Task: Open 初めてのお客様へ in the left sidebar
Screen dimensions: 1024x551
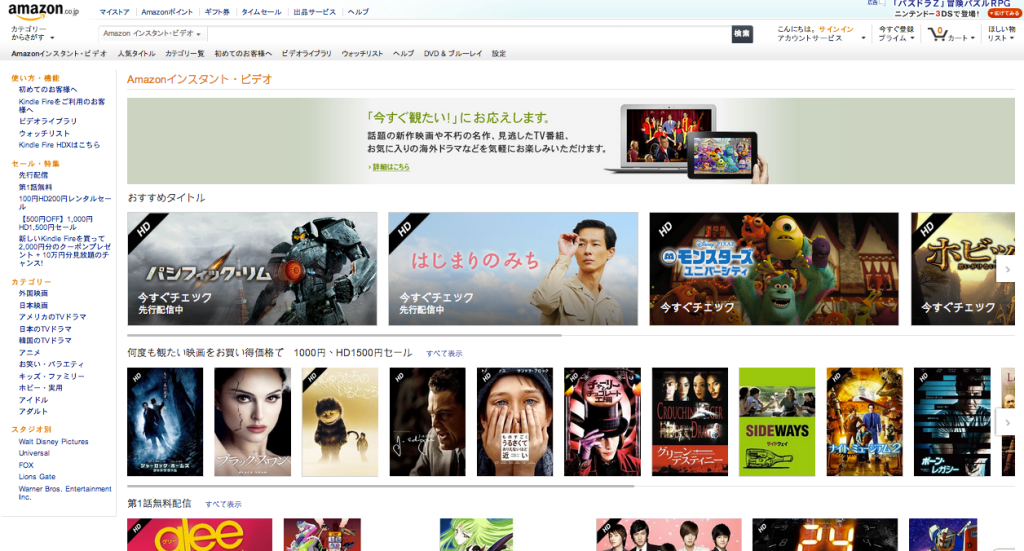Action: click(x=48, y=89)
